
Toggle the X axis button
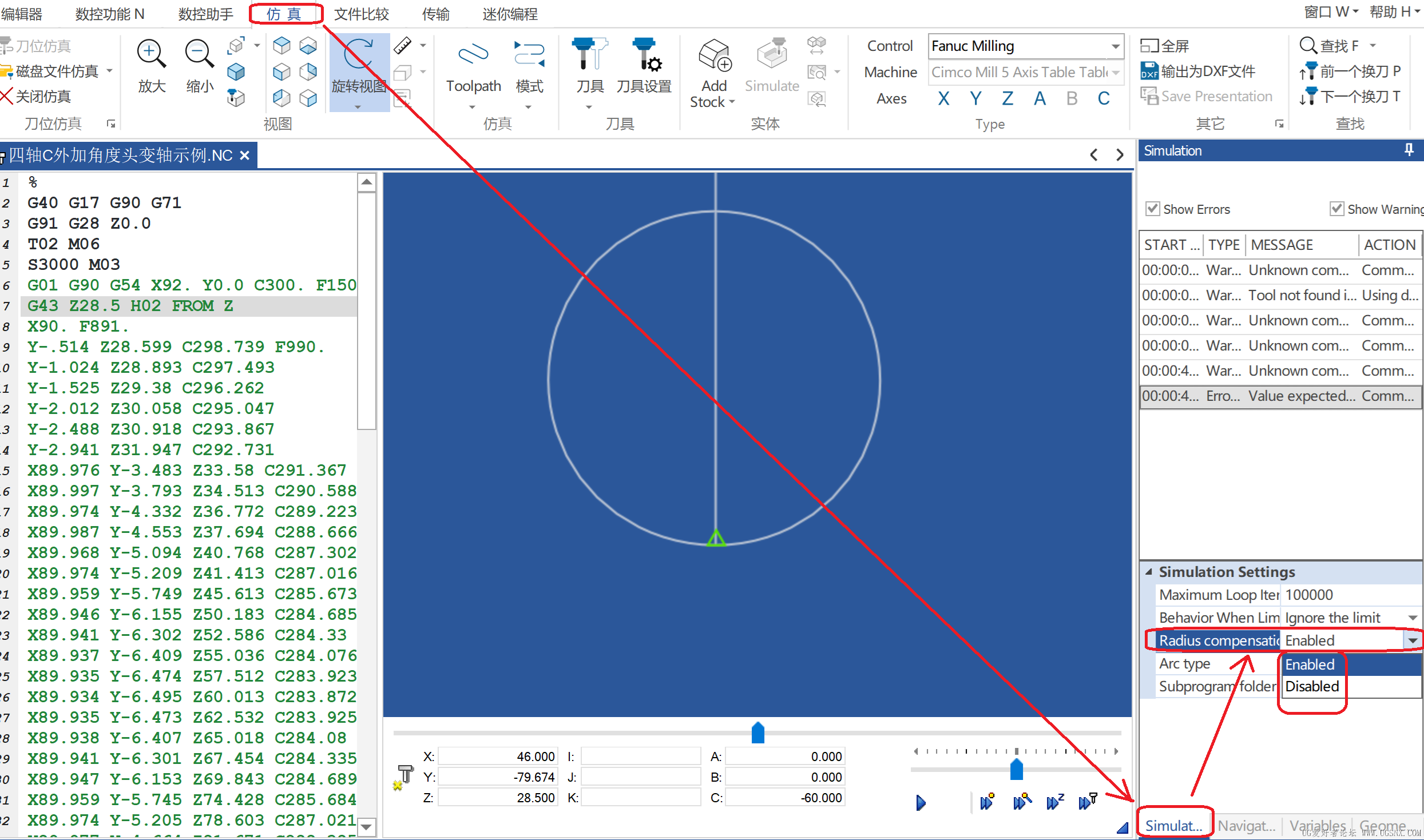pyautogui.click(x=944, y=98)
